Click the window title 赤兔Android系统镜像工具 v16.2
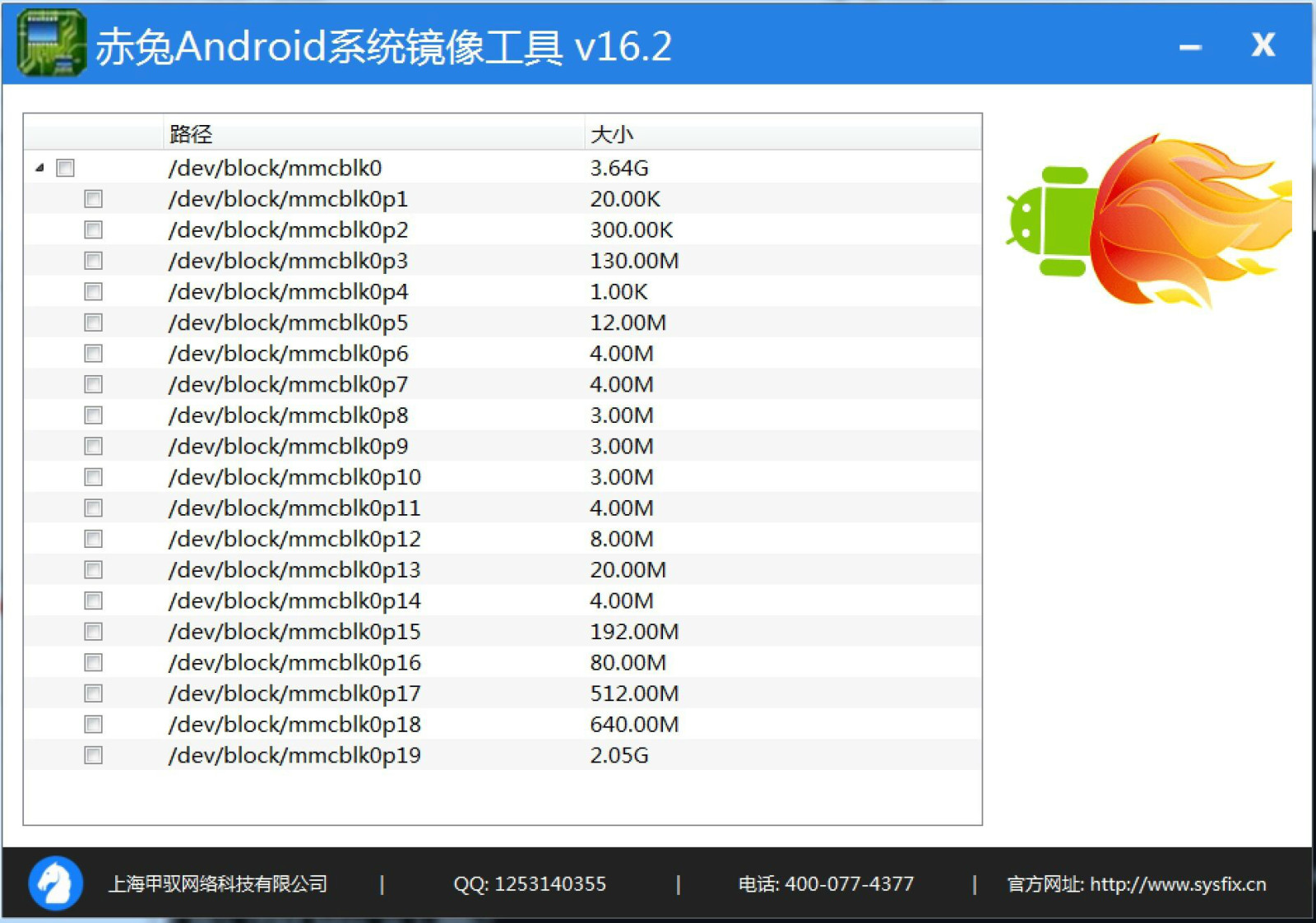Screen dimensions: 1316x923 click(383, 47)
